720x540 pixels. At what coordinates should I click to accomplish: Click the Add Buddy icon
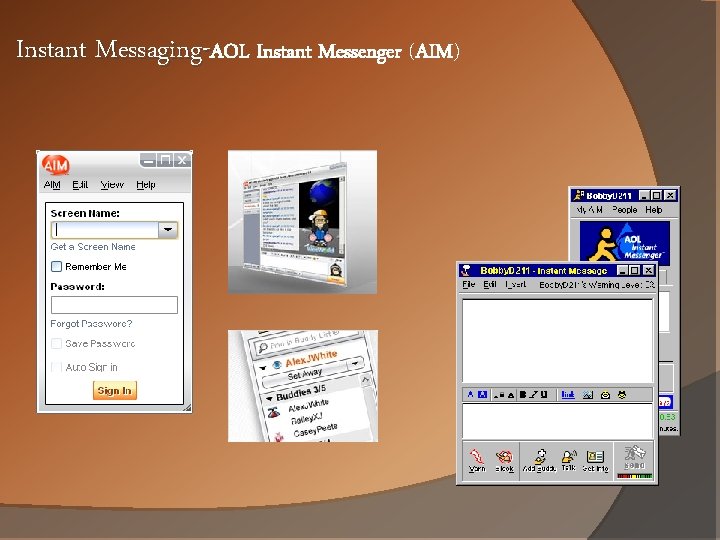click(540, 459)
